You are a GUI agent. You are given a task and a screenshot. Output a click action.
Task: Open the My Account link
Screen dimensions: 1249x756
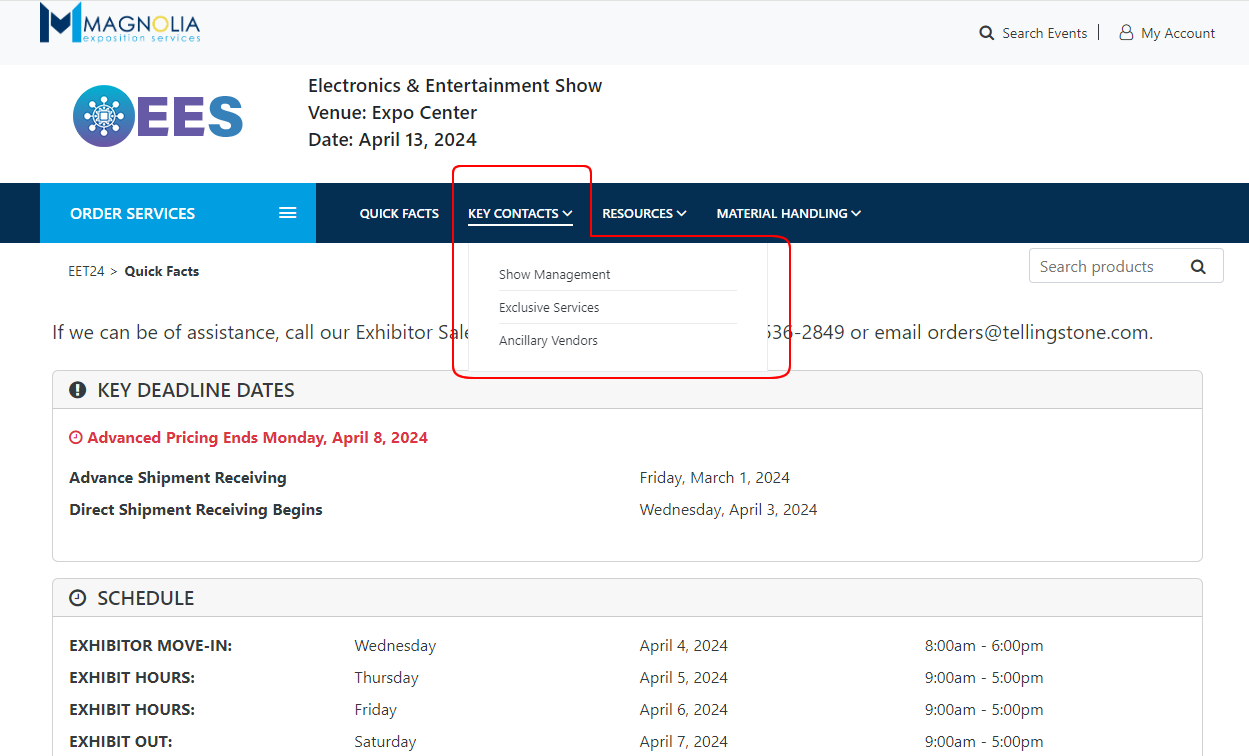pyautogui.click(x=1178, y=33)
